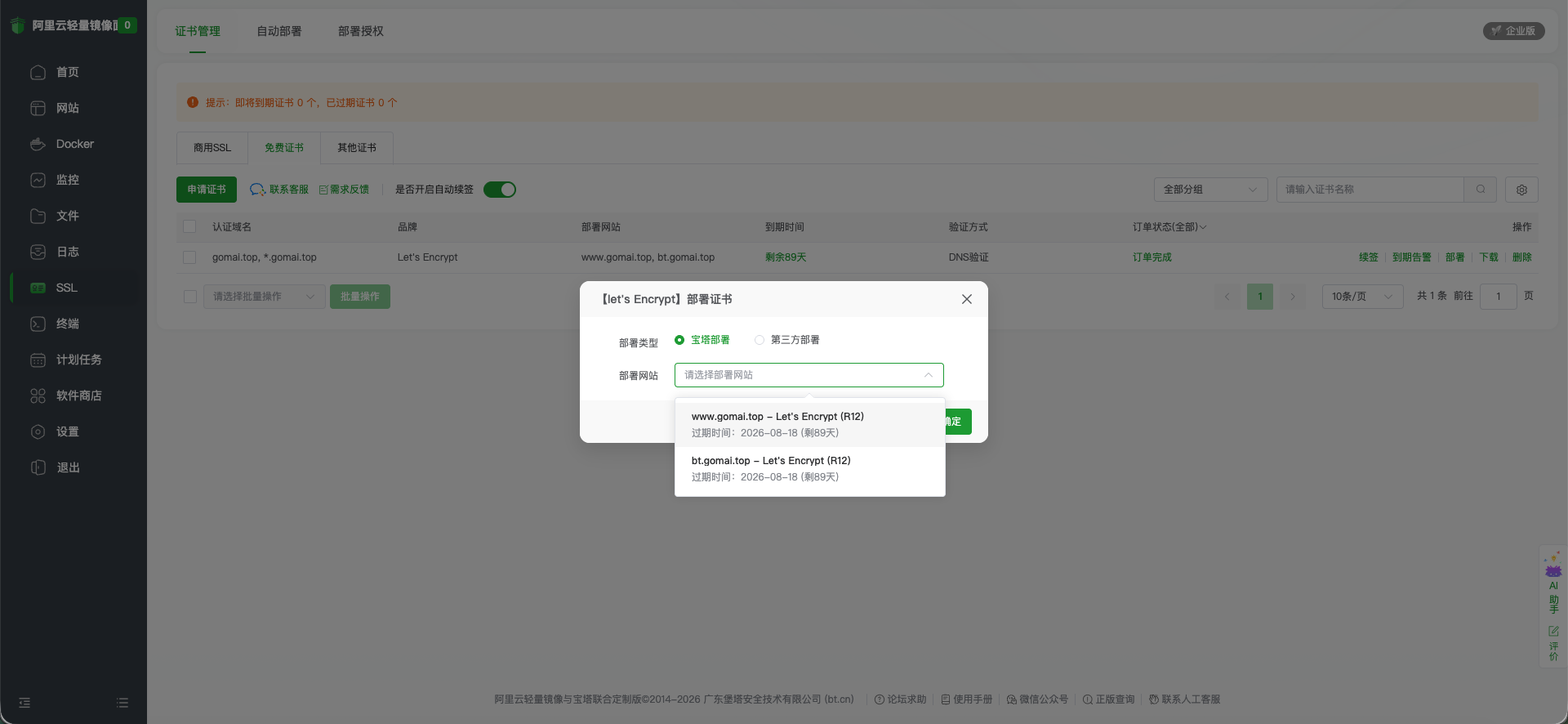This screenshot has width=1568, height=724.
Task: Tick the checkbox for gomai.top row
Action: (x=189, y=257)
